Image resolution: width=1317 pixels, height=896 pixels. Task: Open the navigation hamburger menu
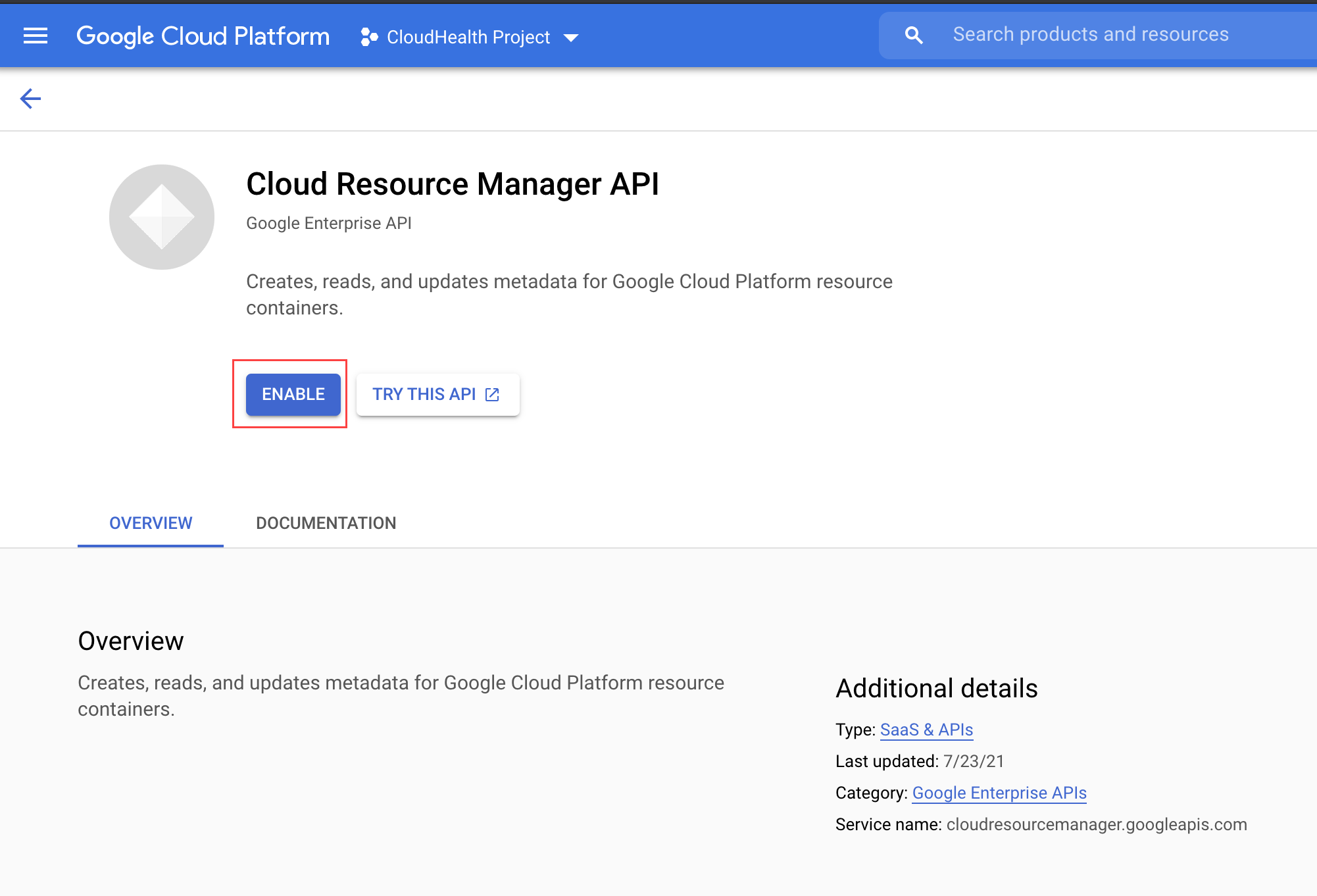tap(36, 36)
